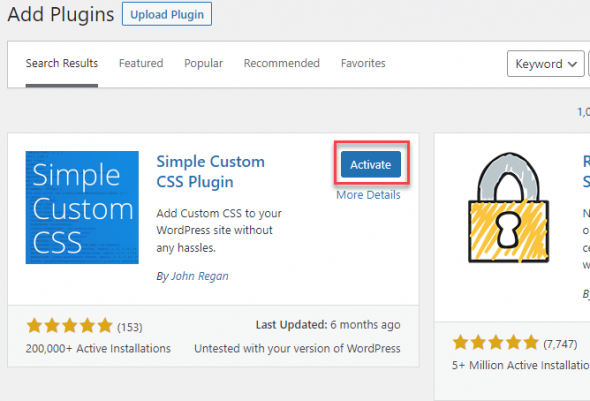
Task: Select the Search Results tab
Action: click(62, 63)
